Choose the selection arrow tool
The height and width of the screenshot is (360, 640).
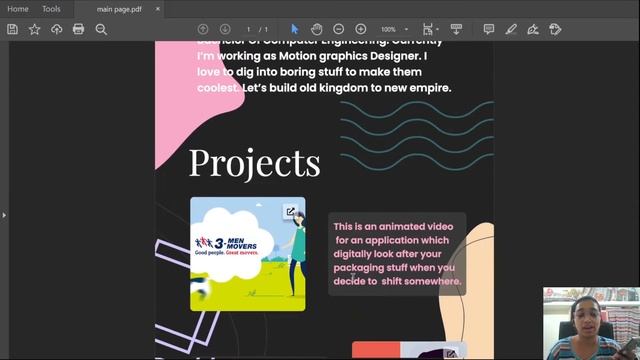[x=295, y=29]
